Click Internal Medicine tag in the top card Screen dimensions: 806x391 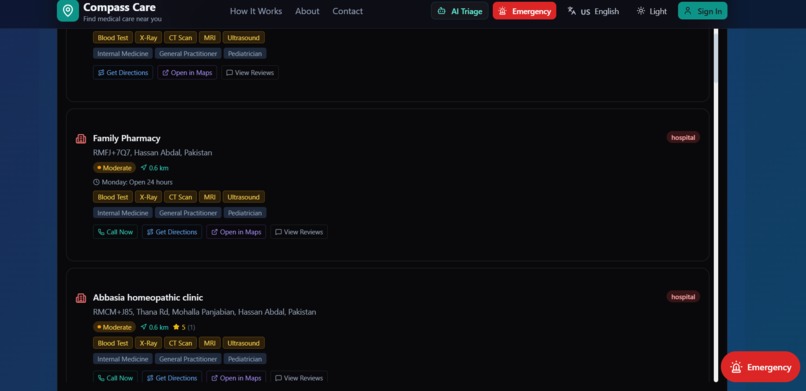coord(123,53)
